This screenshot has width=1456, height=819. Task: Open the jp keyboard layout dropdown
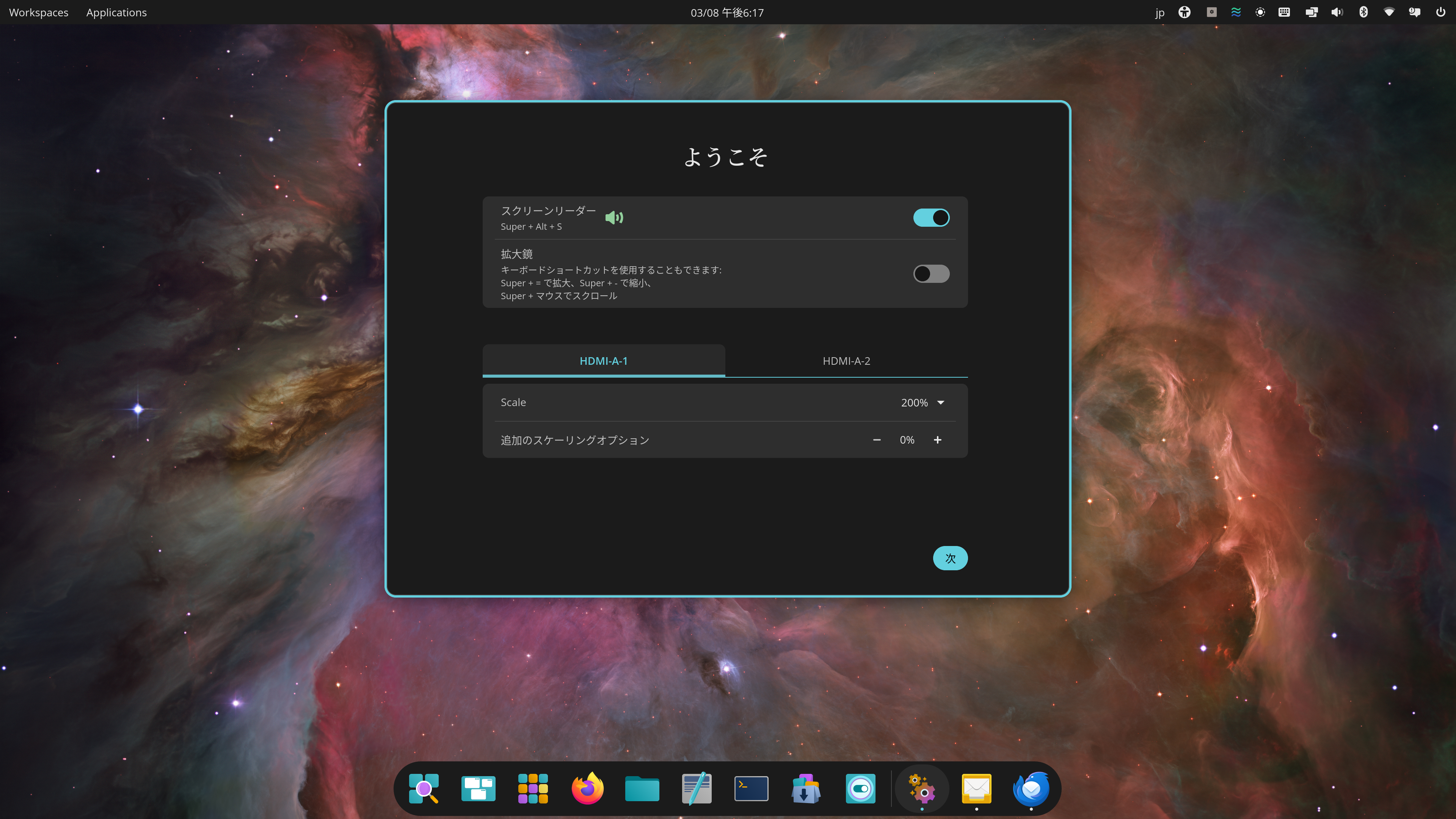1160,13
